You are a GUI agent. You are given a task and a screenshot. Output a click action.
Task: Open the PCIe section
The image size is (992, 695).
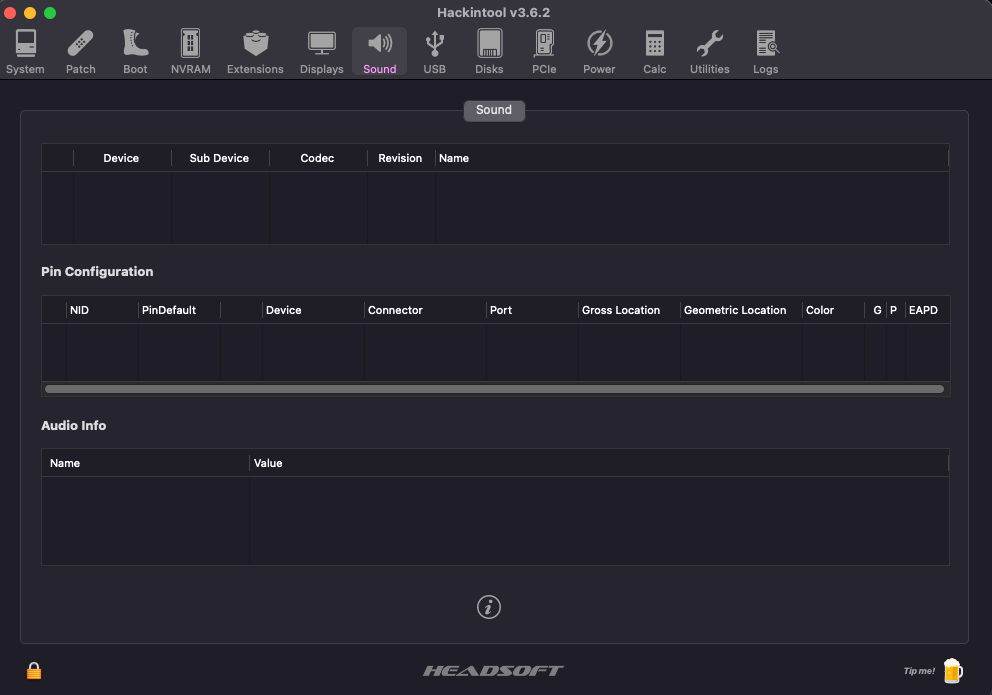544,51
